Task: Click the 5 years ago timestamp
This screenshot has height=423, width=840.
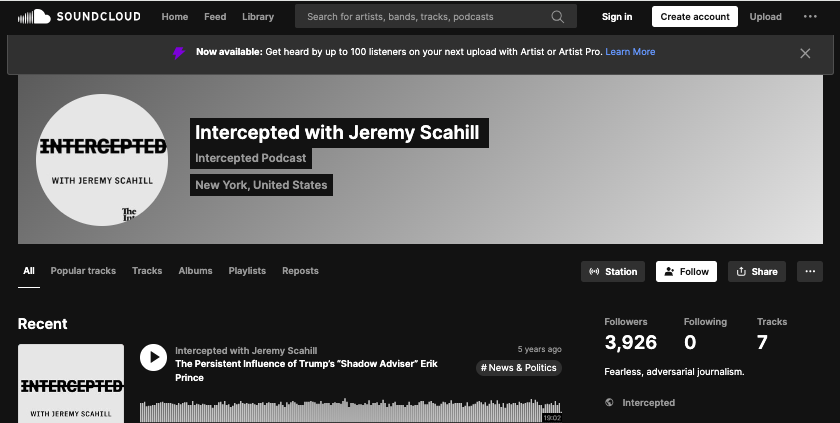Action: coord(539,349)
